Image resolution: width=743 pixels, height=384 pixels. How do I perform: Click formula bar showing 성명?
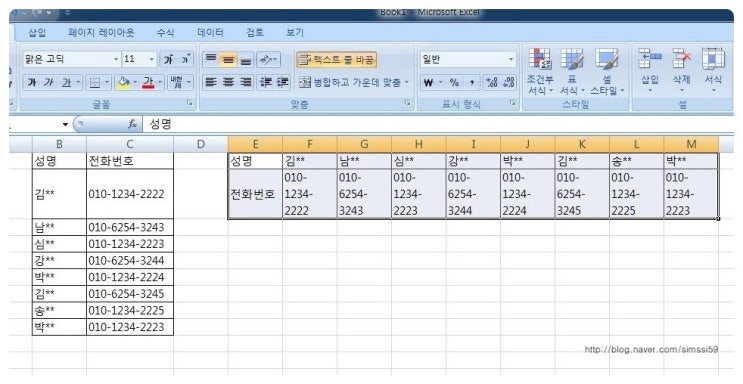pos(438,124)
